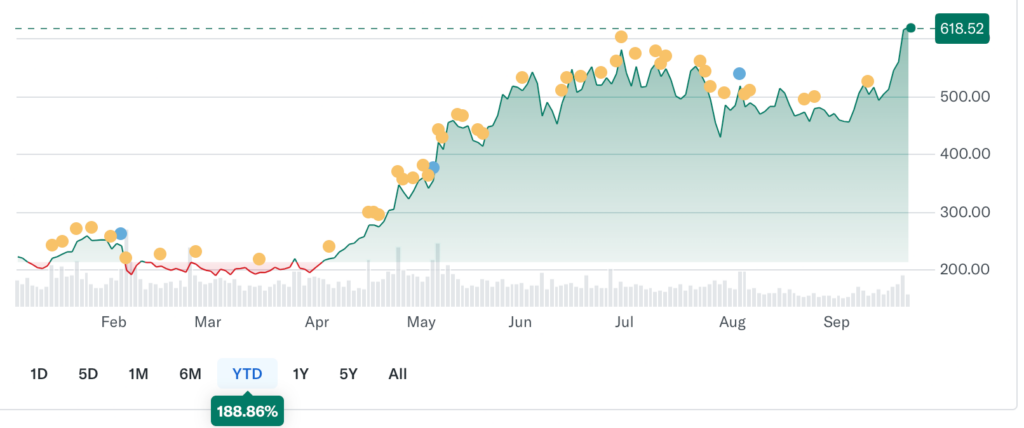Open the blue event marker in early August

coord(739,74)
